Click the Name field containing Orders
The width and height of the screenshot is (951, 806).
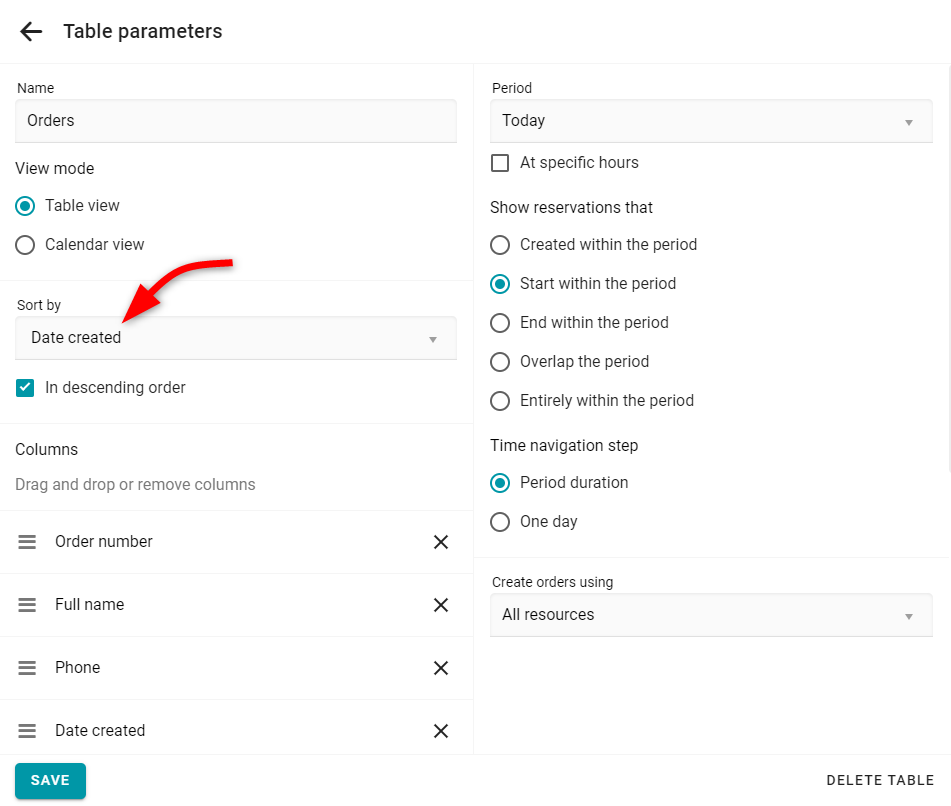coord(235,121)
